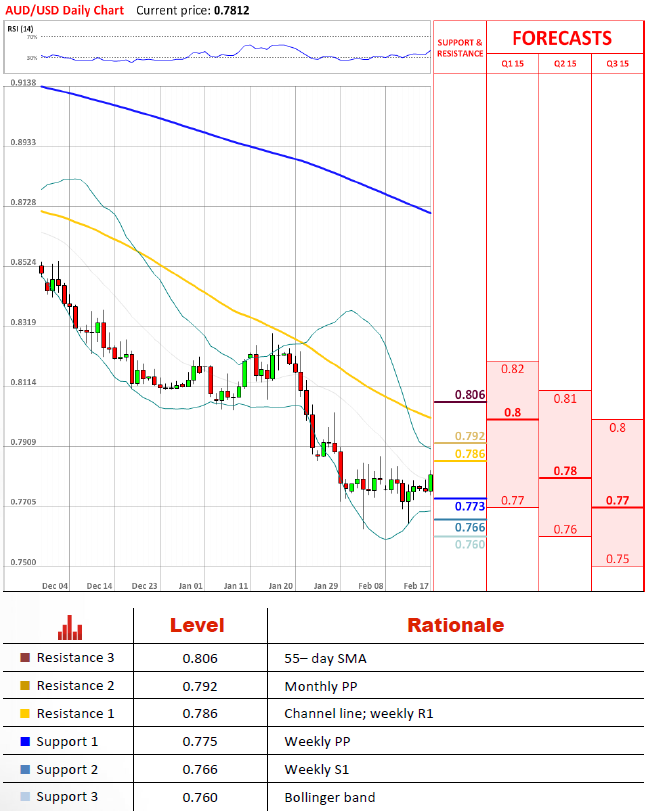Click the 0.792 resistance level marker
Screen dimensions: 652x811
469,436
